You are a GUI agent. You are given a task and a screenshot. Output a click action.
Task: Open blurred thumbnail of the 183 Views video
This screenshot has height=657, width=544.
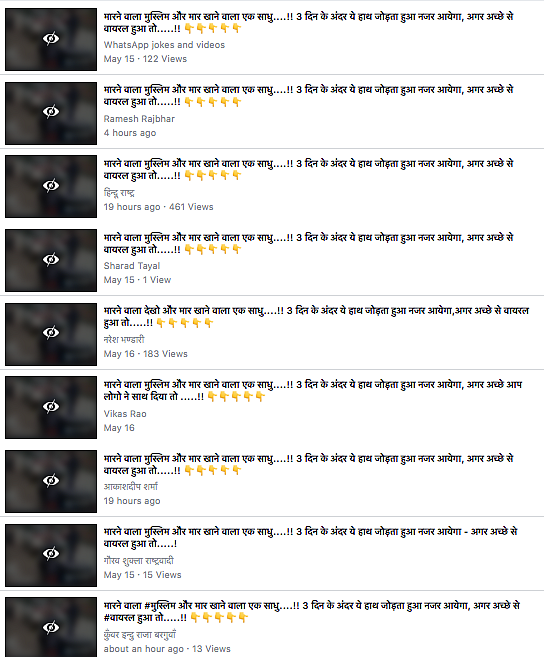pyautogui.click(x=51, y=334)
